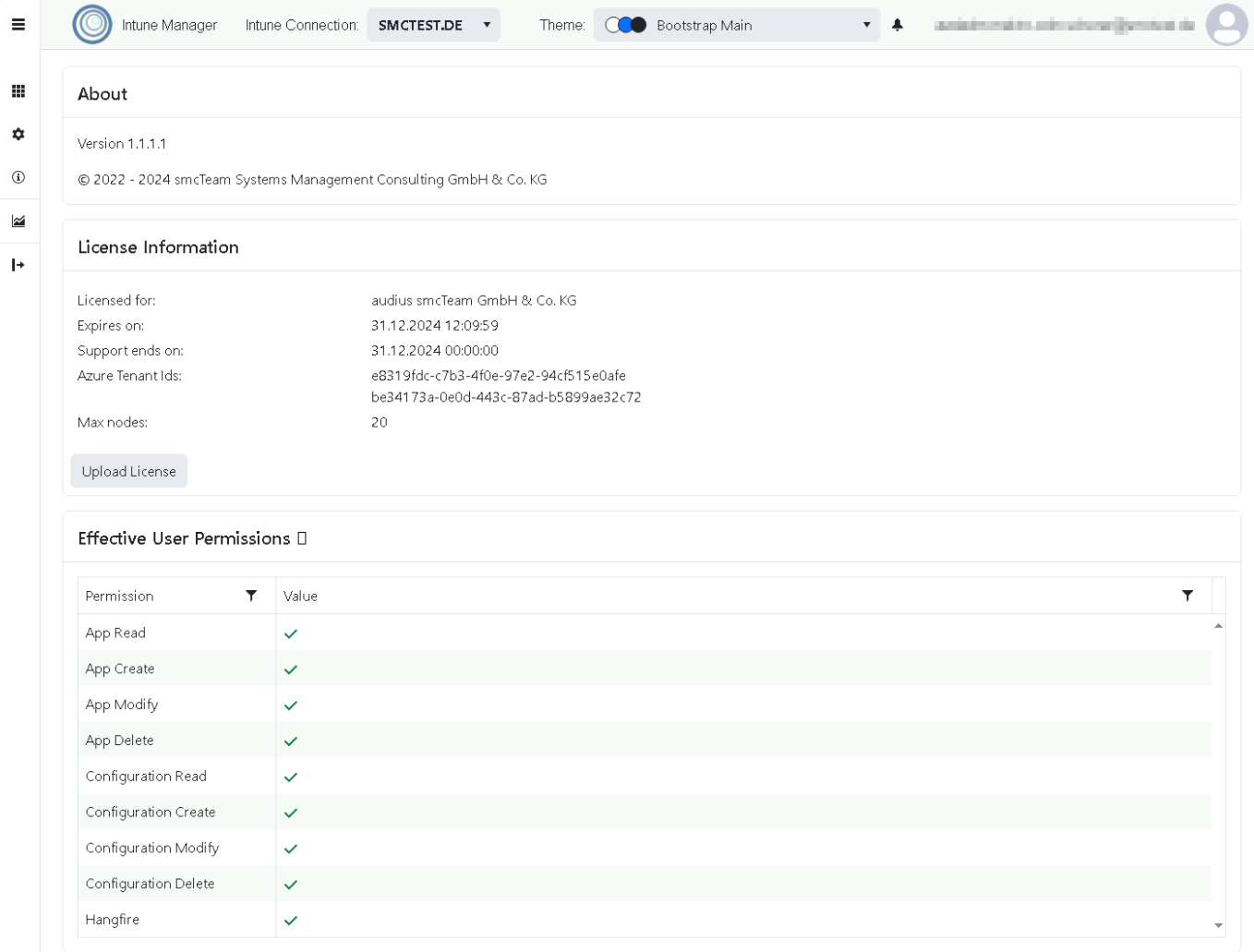1254x952 pixels.
Task: Open the chart statistics sidebar icon
Action: pos(18,222)
